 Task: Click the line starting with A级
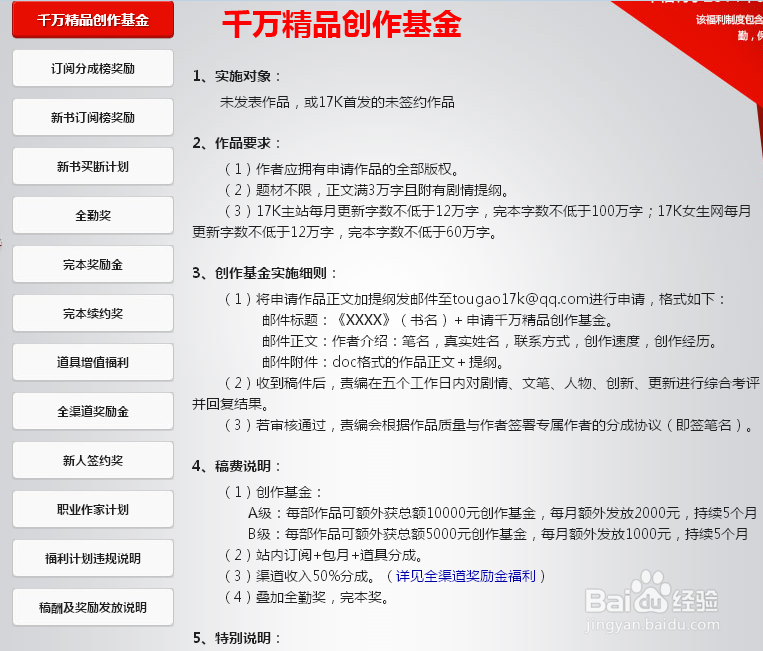(503, 513)
